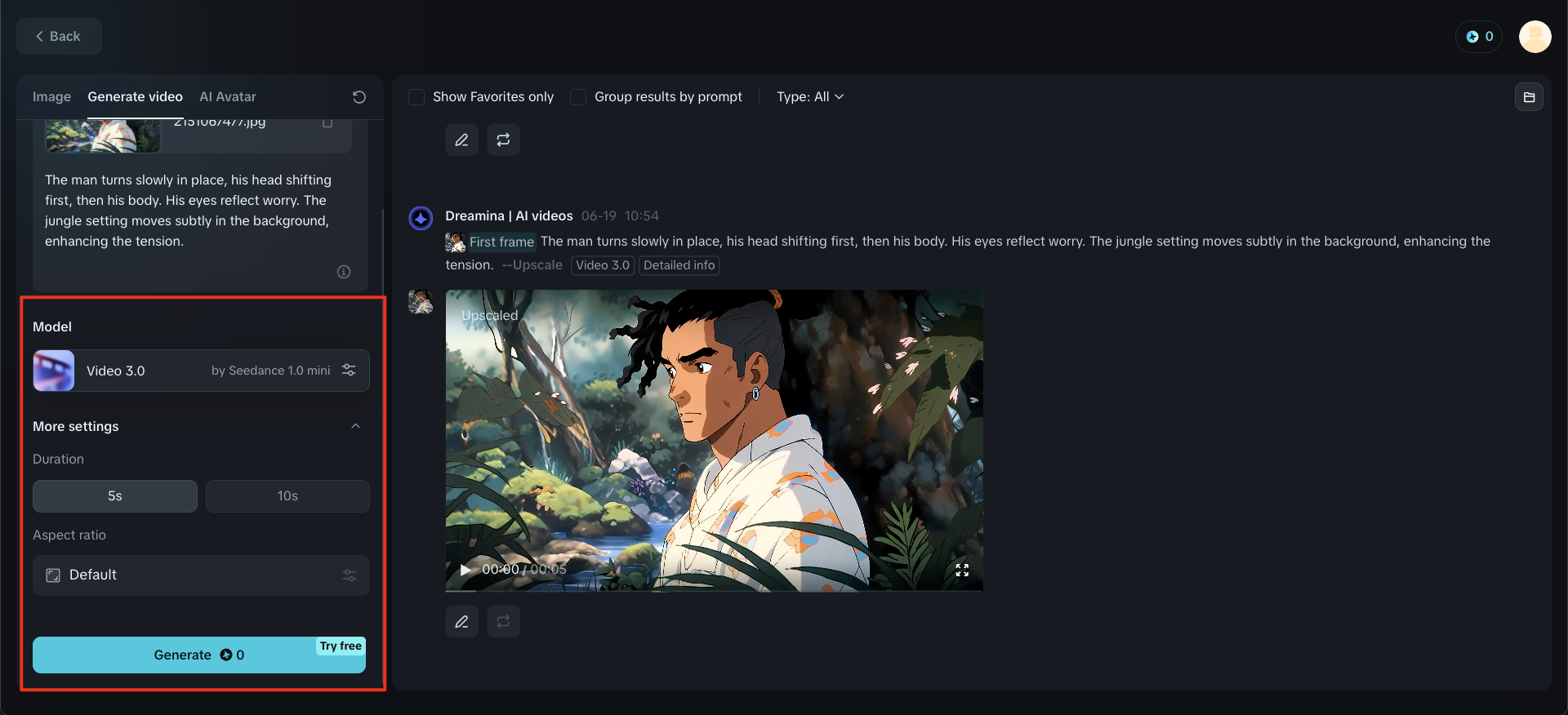Open model settings sliders icon for Video 3.0
Viewport: 1568px width, 715px height.
click(349, 370)
